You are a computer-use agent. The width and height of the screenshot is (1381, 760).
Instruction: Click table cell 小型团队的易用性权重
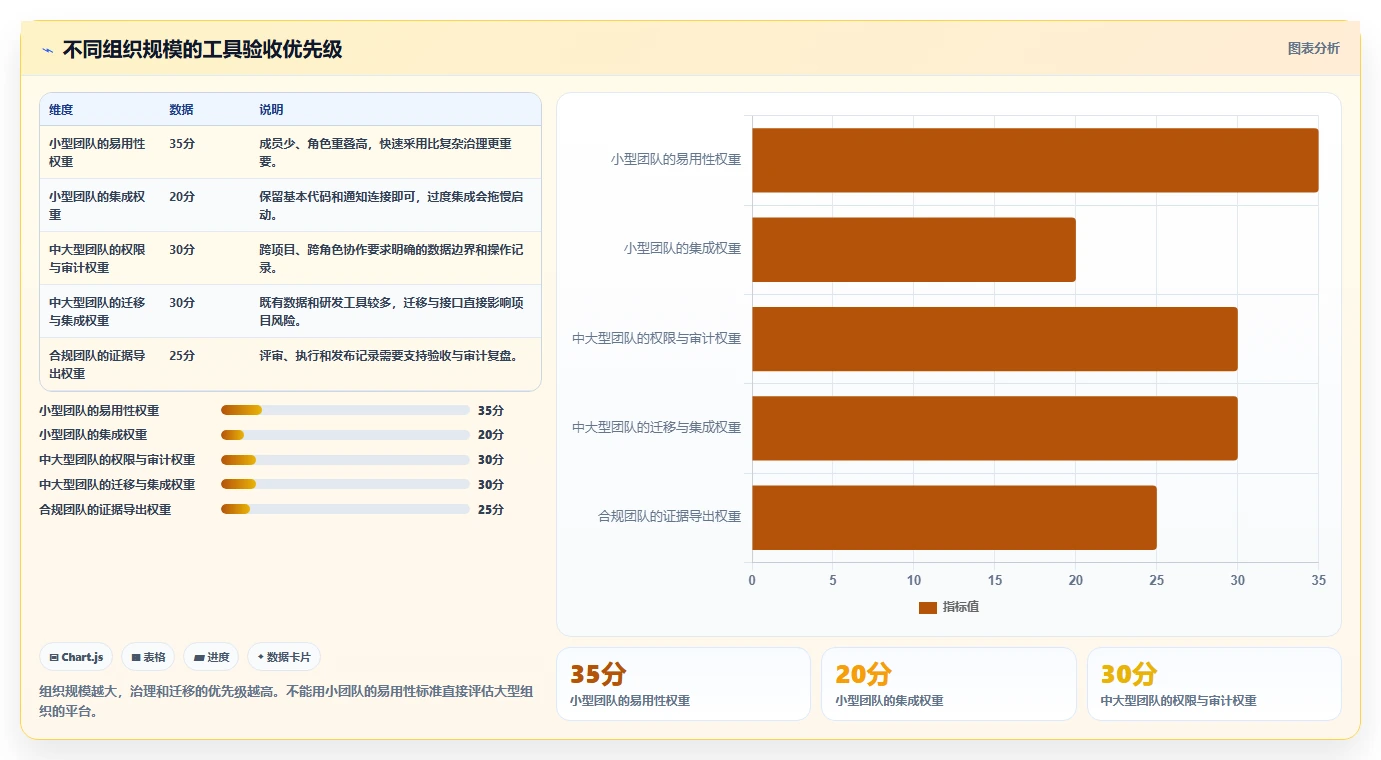pyautogui.click(x=99, y=153)
